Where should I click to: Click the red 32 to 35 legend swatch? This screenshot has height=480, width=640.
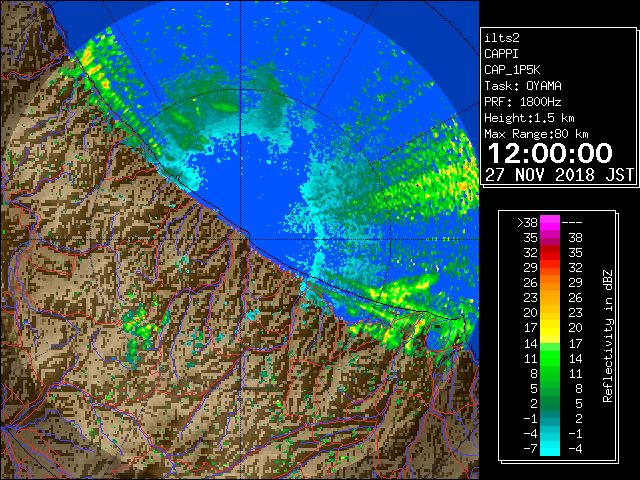click(x=550, y=253)
